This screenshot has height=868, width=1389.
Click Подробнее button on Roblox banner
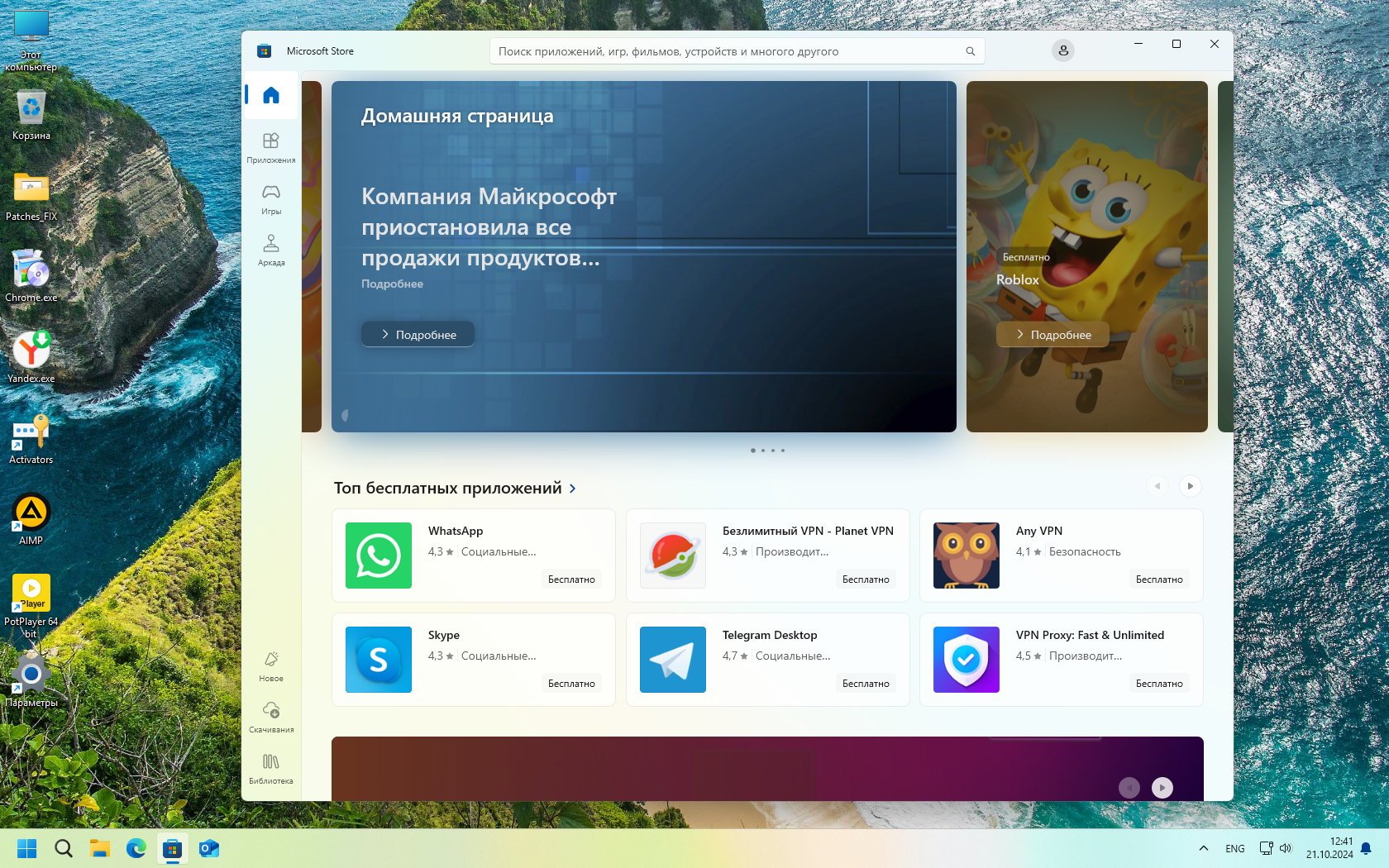1053,334
